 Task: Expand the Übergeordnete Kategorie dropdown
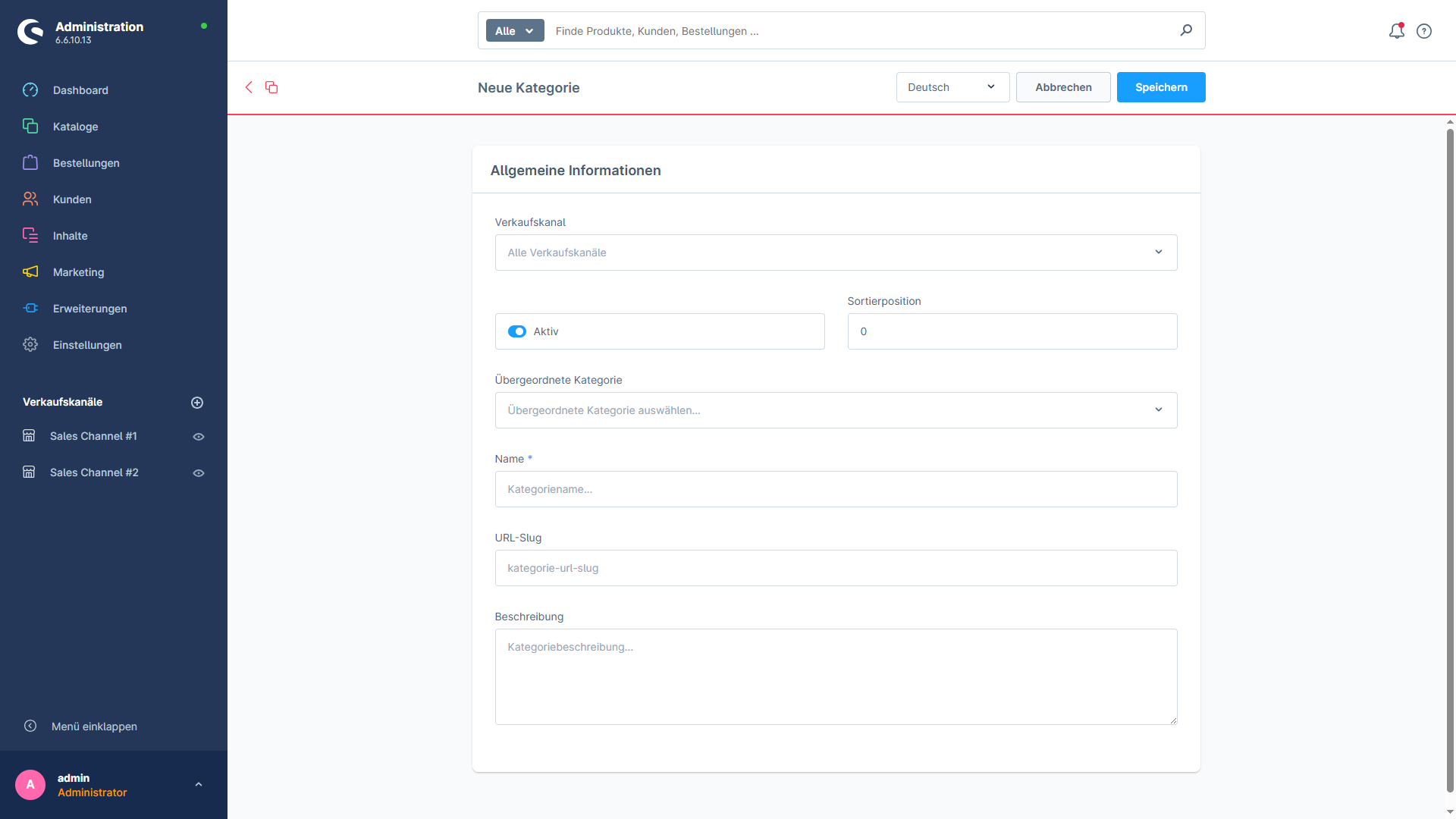click(x=836, y=410)
